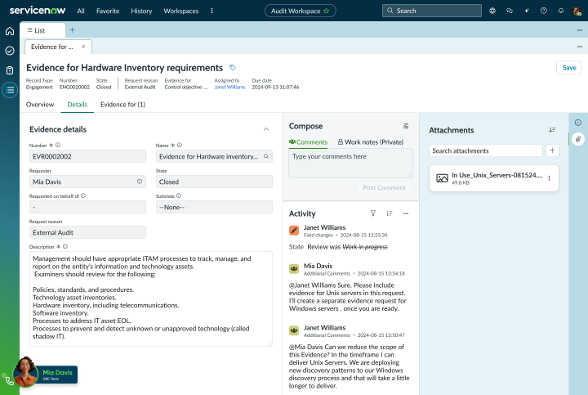The image size is (588, 395).
Task: Add a new attachment with plus icon
Action: point(552,150)
